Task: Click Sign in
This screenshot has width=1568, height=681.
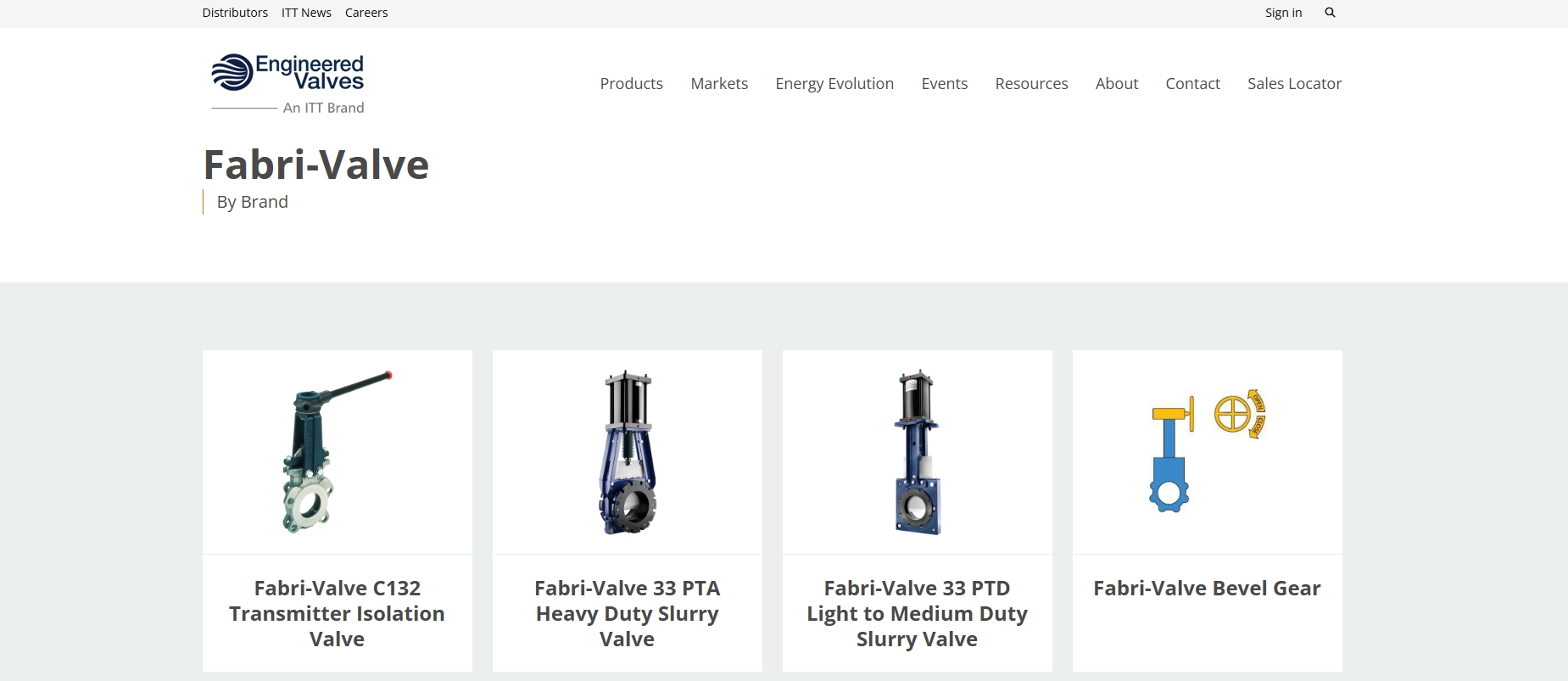Action: point(1283,13)
